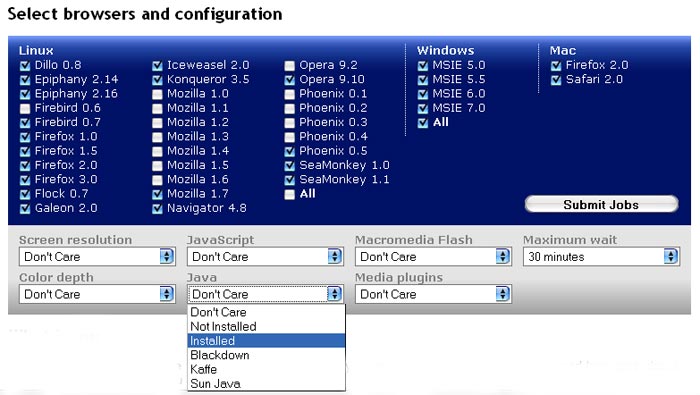Toggle Epiphany 2.14 browser checkbox
The image size is (700, 395).
tap(25, 80)
